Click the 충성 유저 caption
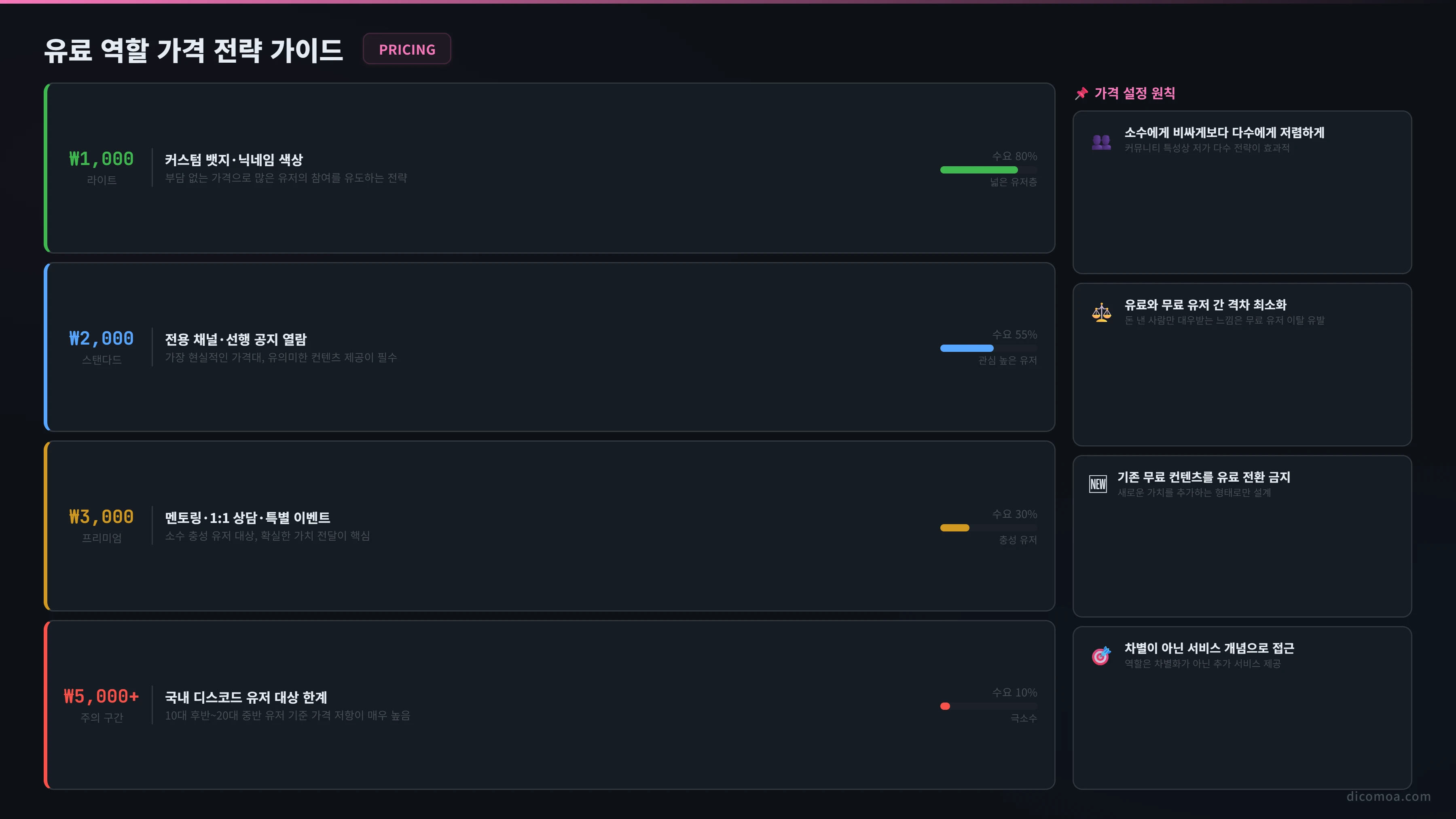The width and height of the screenshot is (1456, 819). (x=1018, y=540)
